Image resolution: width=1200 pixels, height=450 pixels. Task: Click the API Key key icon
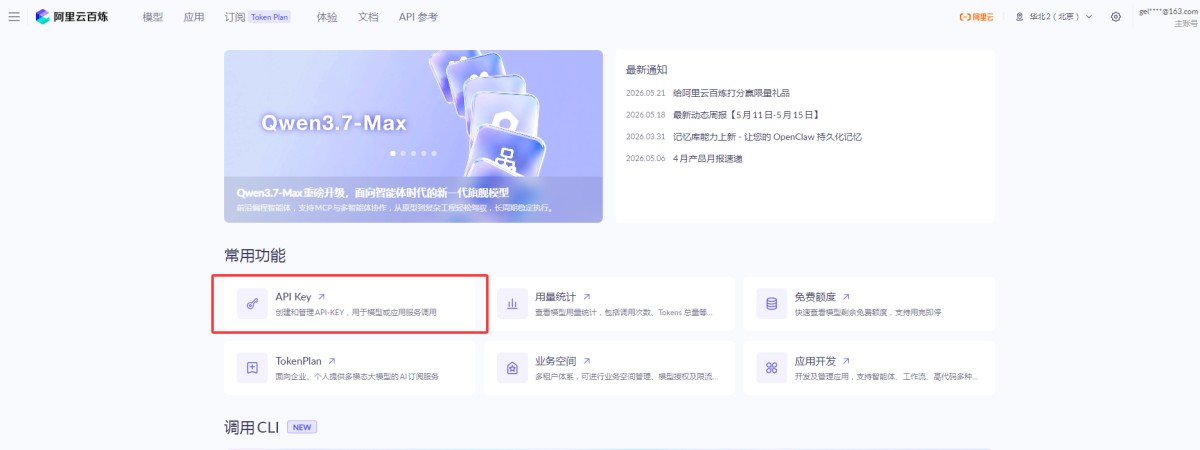(252, 304)
